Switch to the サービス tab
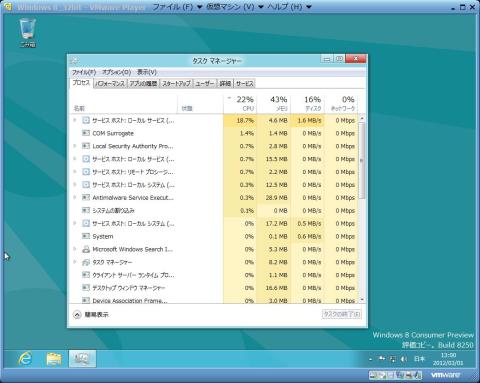Screen dimensions: 480x383 pyautogui.click(x=245, y=83)
